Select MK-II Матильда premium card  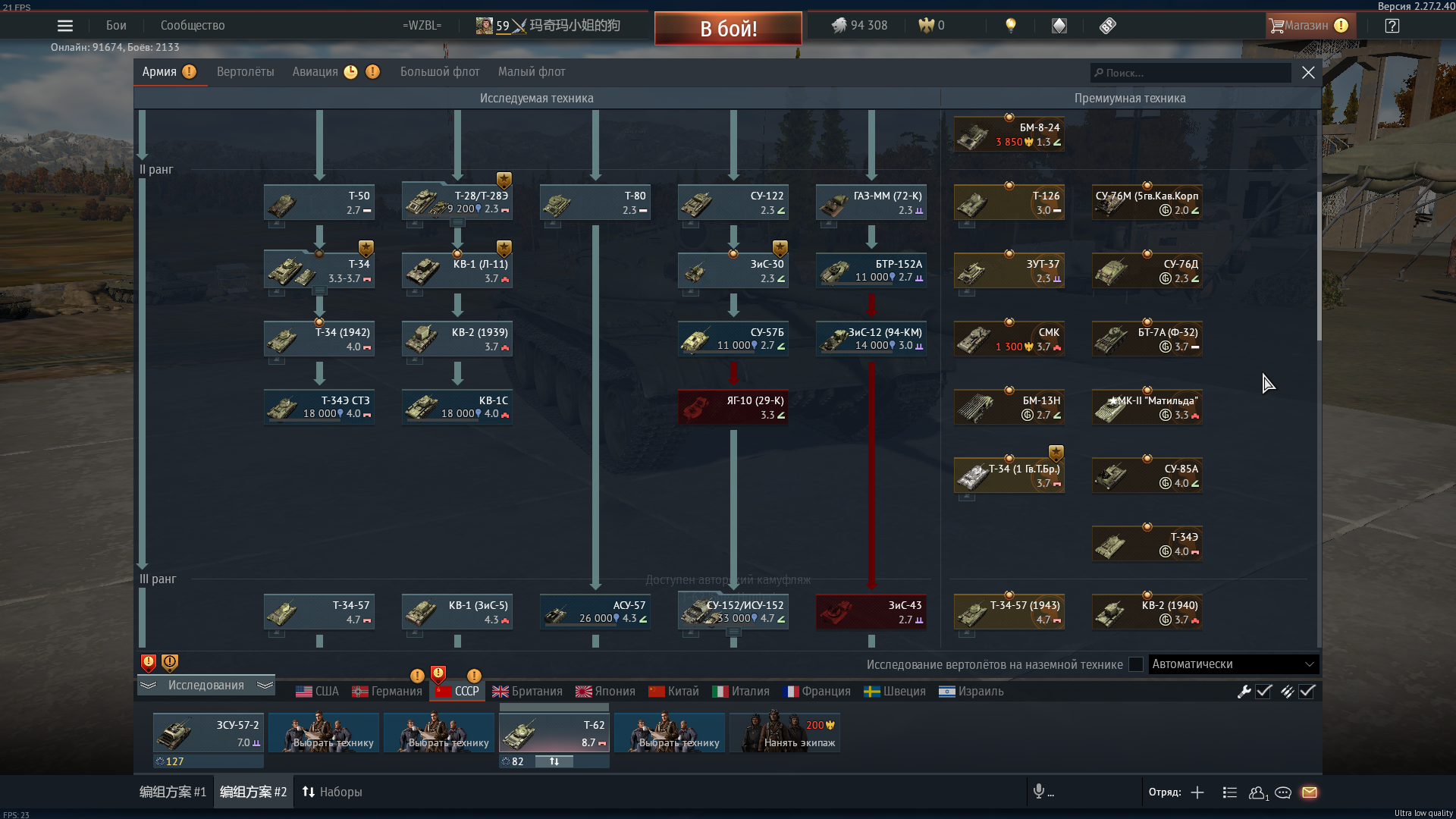[1147, 407]
